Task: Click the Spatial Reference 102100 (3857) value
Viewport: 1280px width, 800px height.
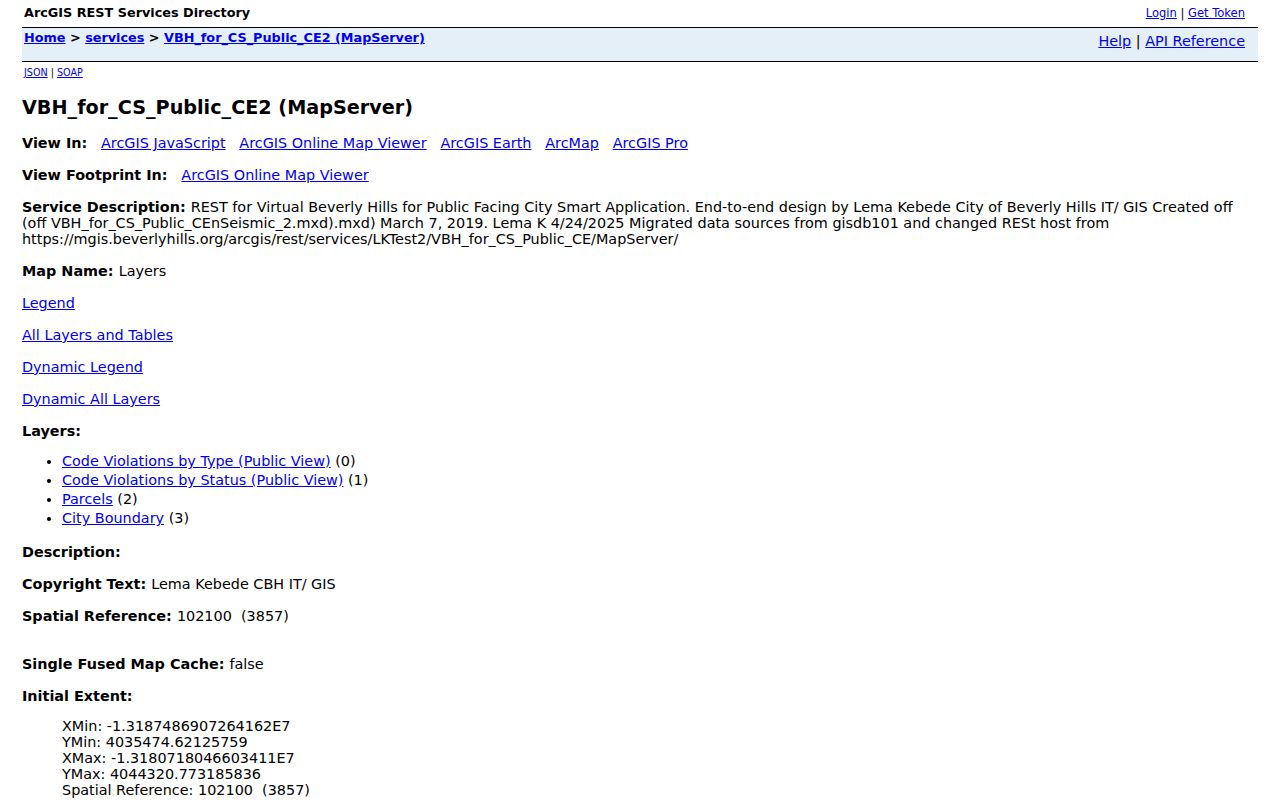Action: pyautogui.click(x=233, y=616)
